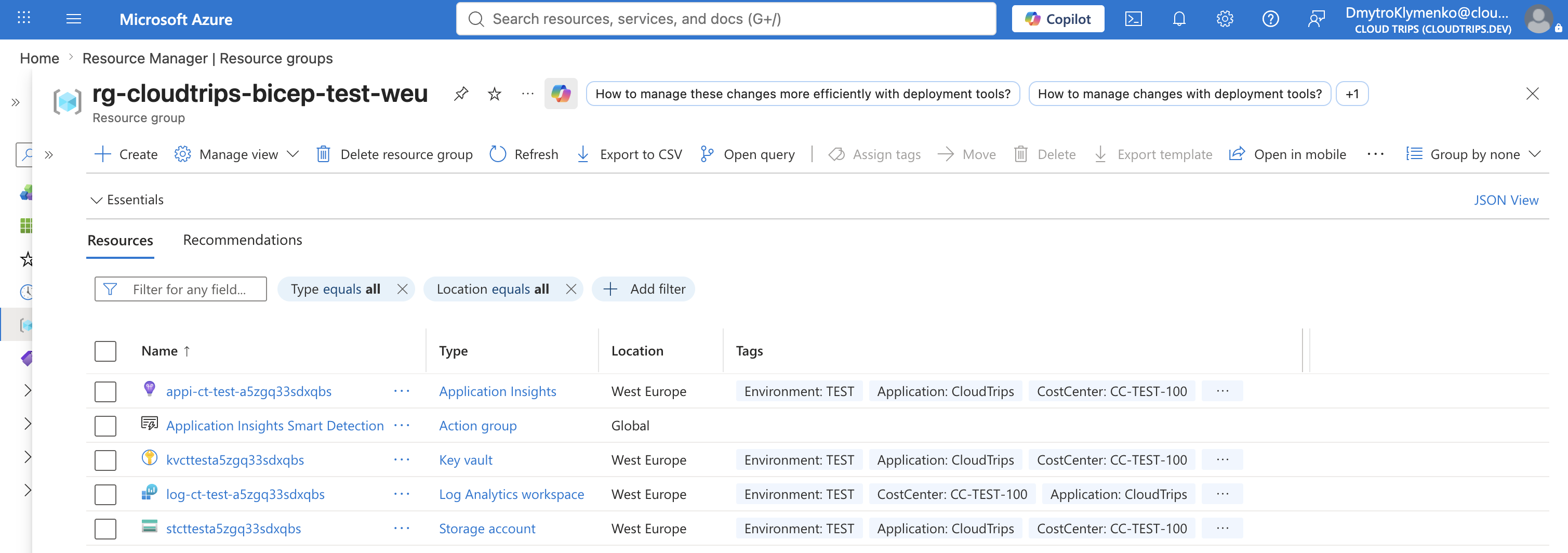1568x553 pixels.
Task: Open the Manage view dropdown
Action: [237, 155]
